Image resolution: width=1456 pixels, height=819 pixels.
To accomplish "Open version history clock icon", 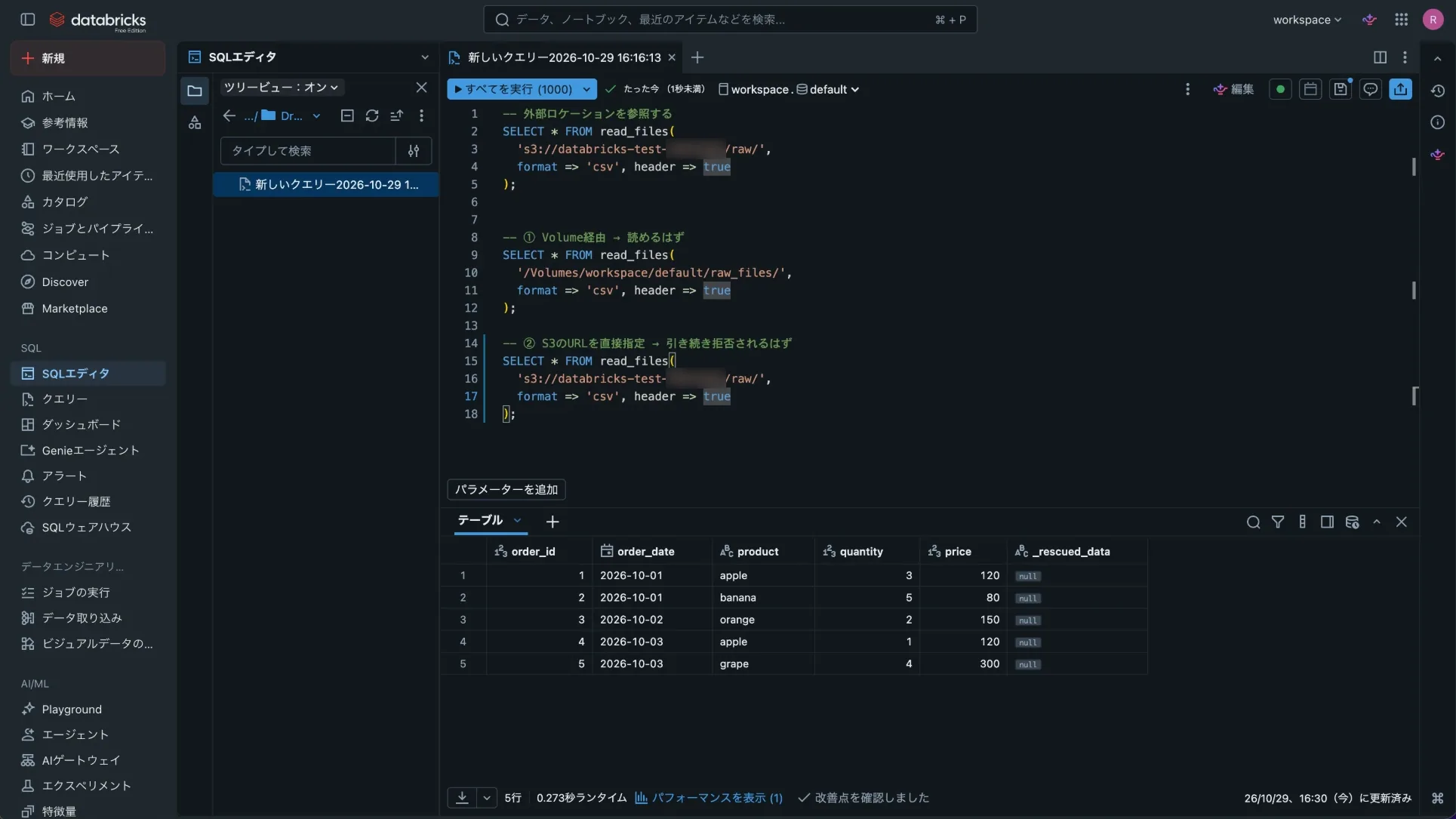I will [x=1438, y=91].
